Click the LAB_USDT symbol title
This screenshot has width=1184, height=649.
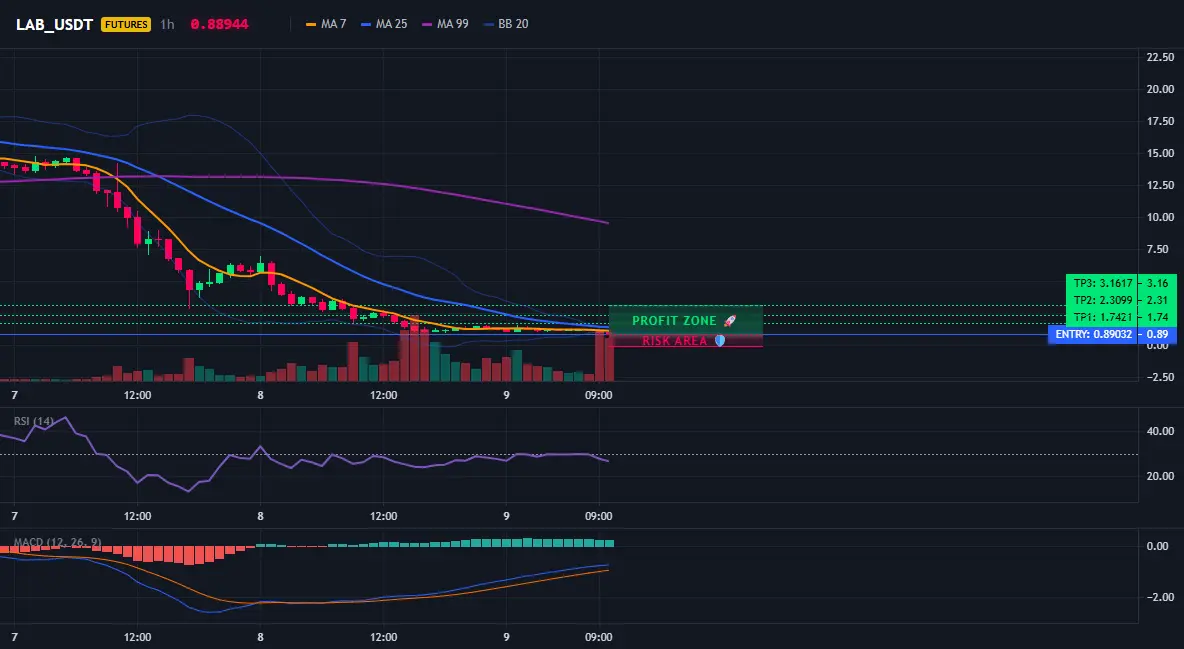54,24
